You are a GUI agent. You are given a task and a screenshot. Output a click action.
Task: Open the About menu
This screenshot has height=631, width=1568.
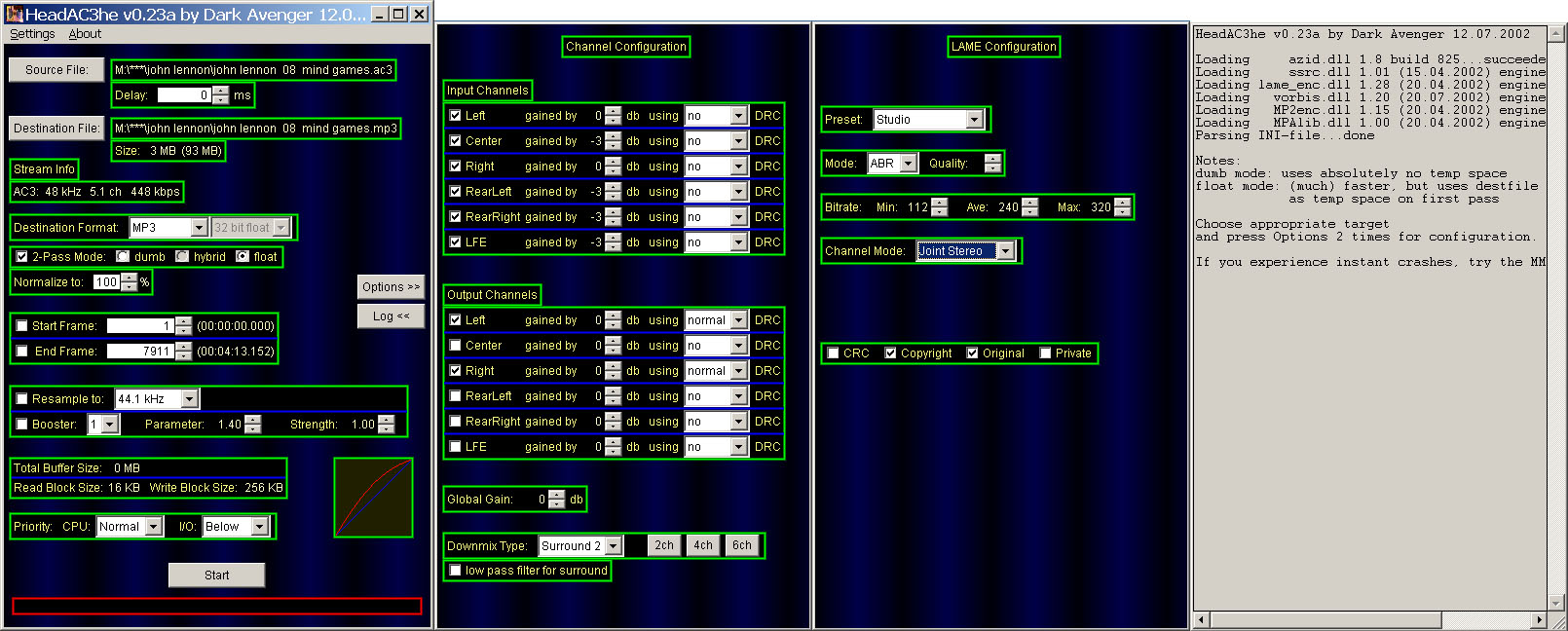85,34
